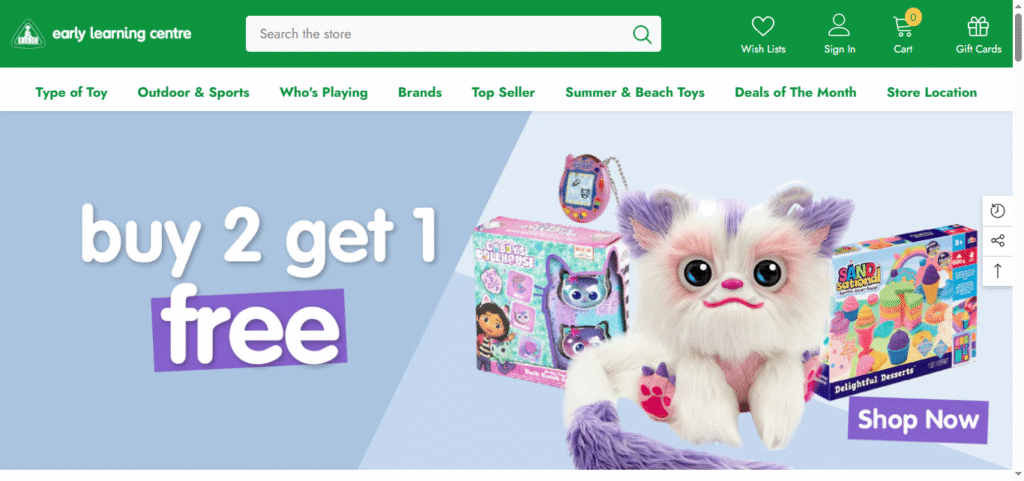1024x481 pixels.
Task: Expand the Type of Toy menu
Action: [x=71, y=93]
